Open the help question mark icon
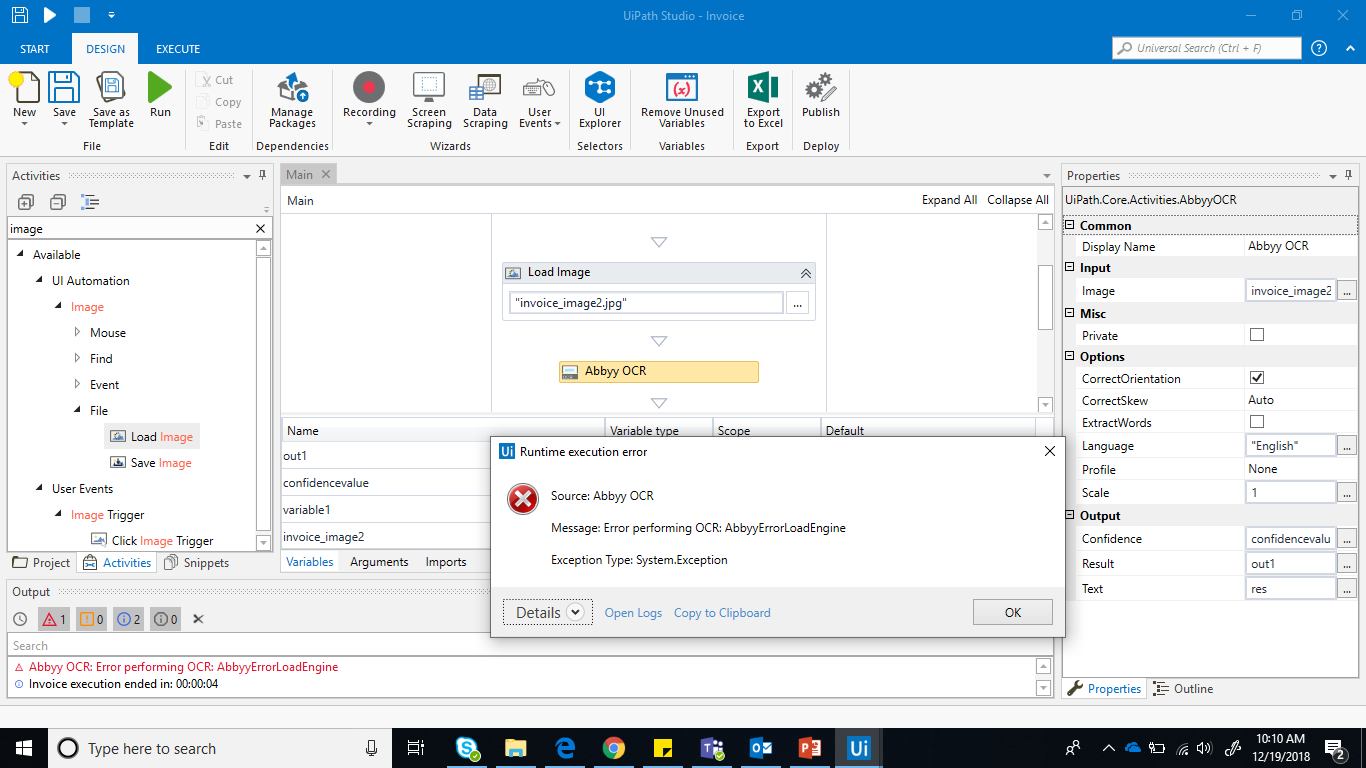This screenshot has height=768, width=1366. click(x=1319, y=48)
